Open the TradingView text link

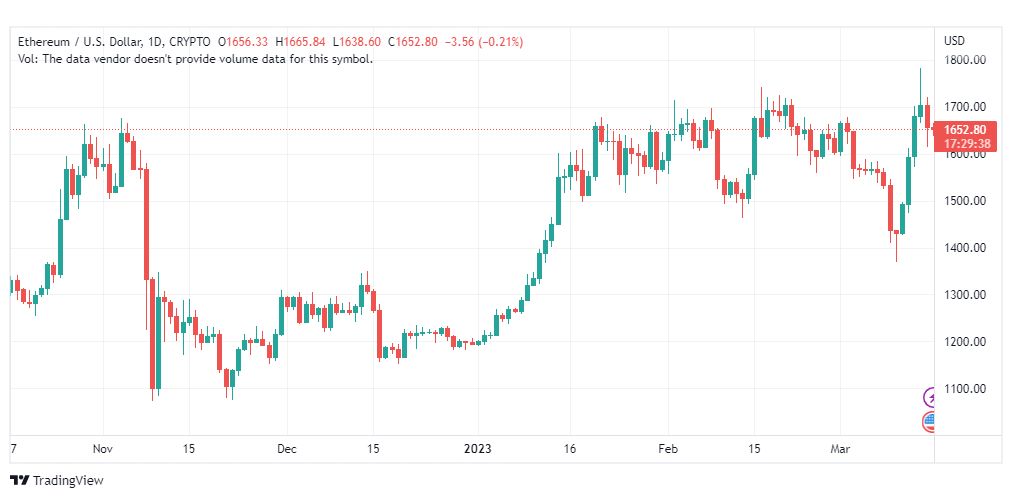point(68,481)
